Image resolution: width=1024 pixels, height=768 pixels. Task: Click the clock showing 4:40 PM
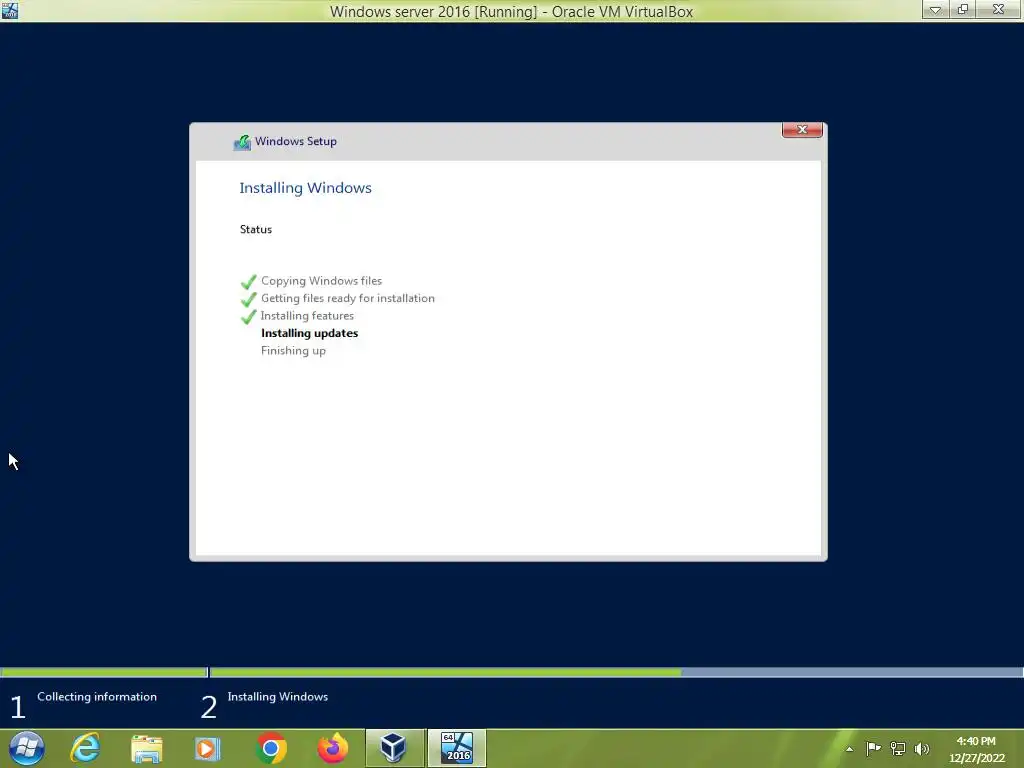click(976, 741)
